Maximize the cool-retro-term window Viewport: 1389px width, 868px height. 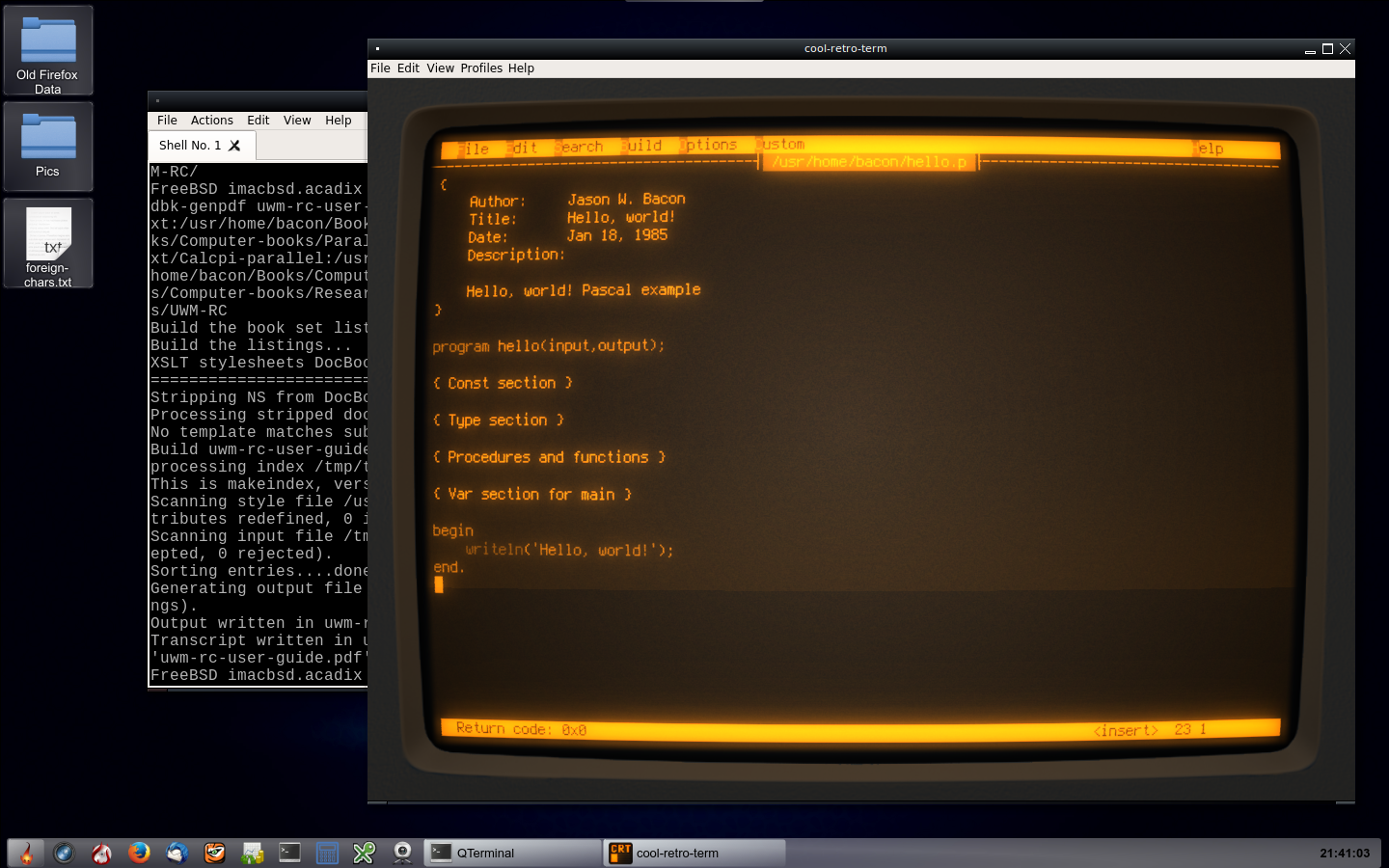coord(1327,48)
